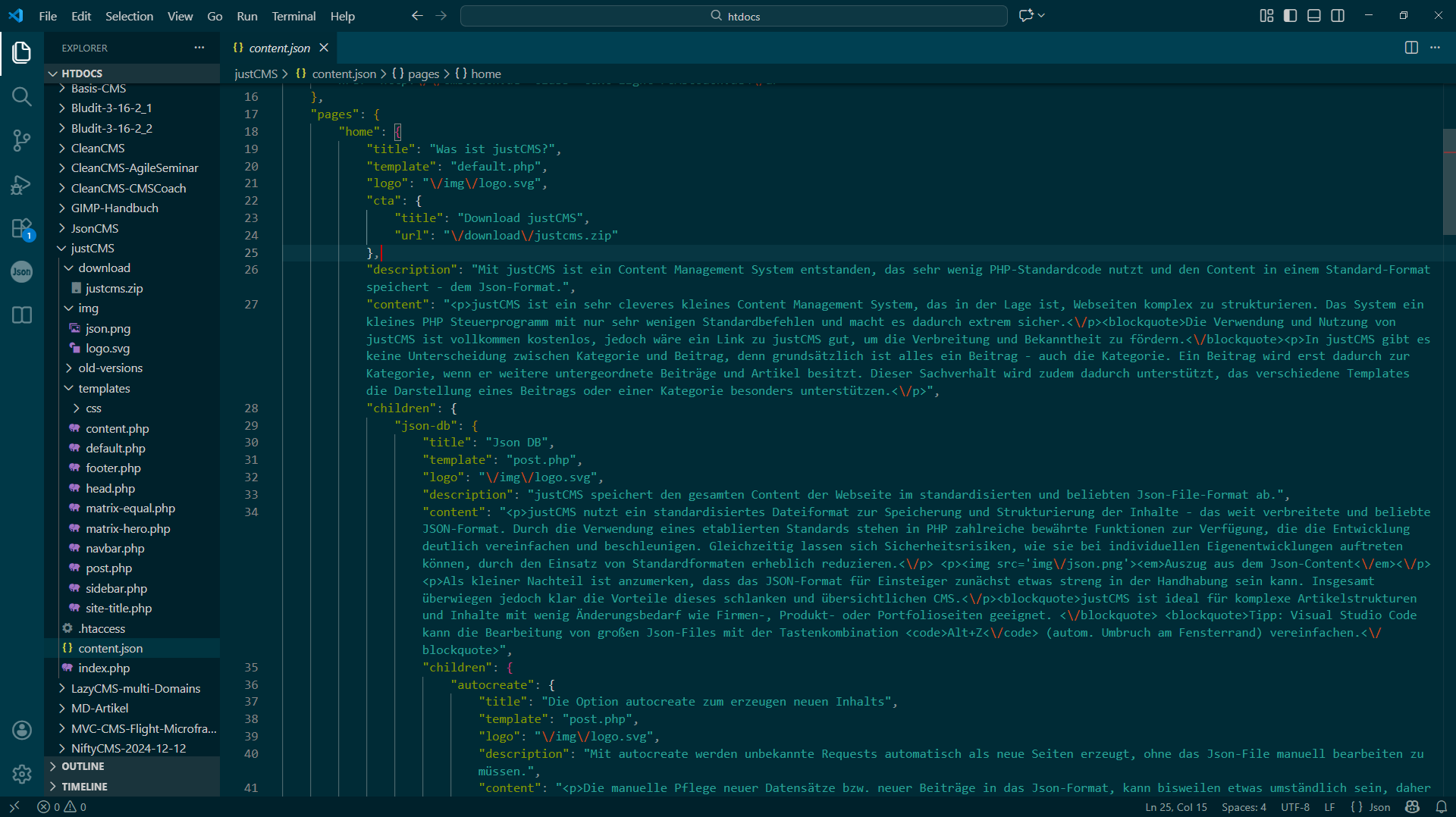Open the Selection menu
The width and height of the screenshot is (1456, 817).
(129, 16)
